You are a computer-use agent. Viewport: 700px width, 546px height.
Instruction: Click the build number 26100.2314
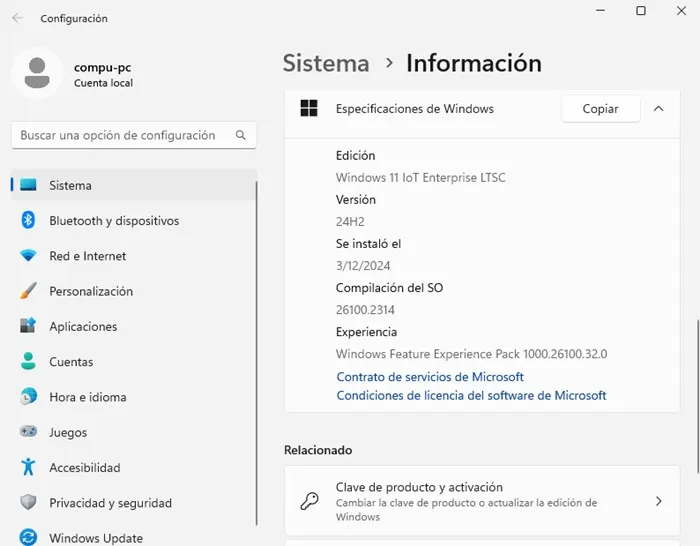click(x=365, y=310)
